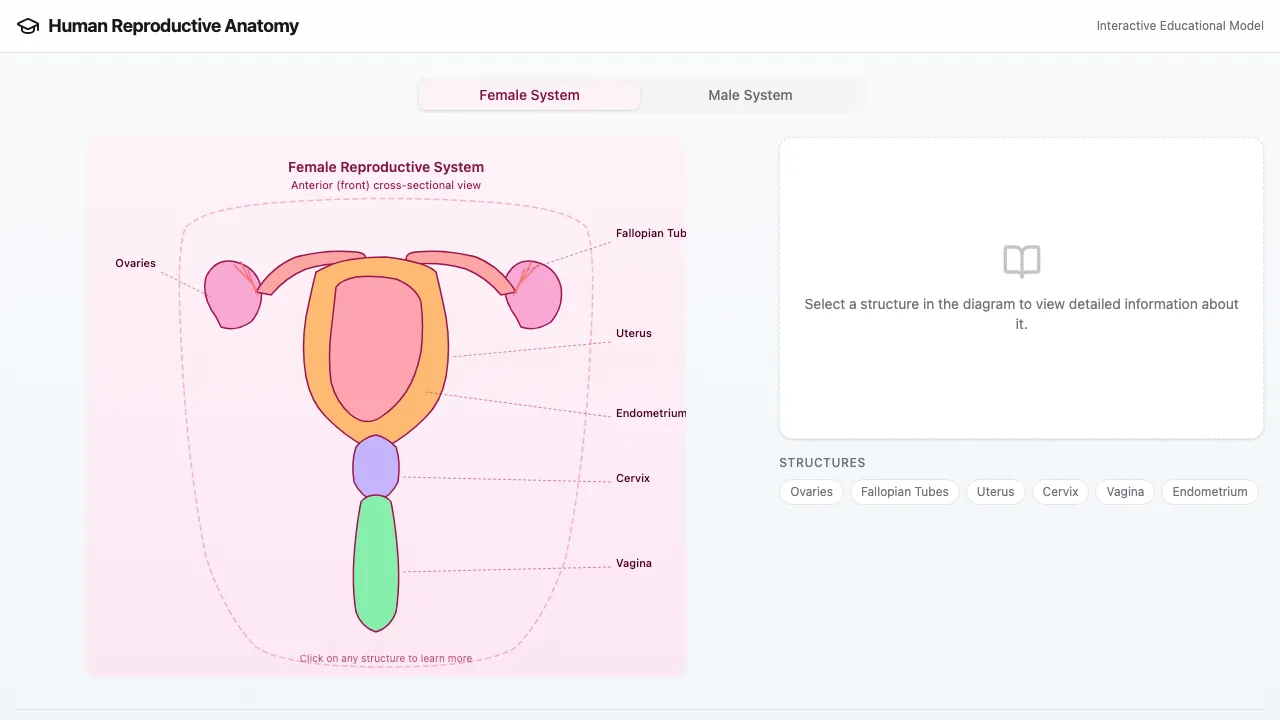This screenshot has height=720, width=1280.
Task: Click the Uterus structure chip
Action: pos(995,491)
